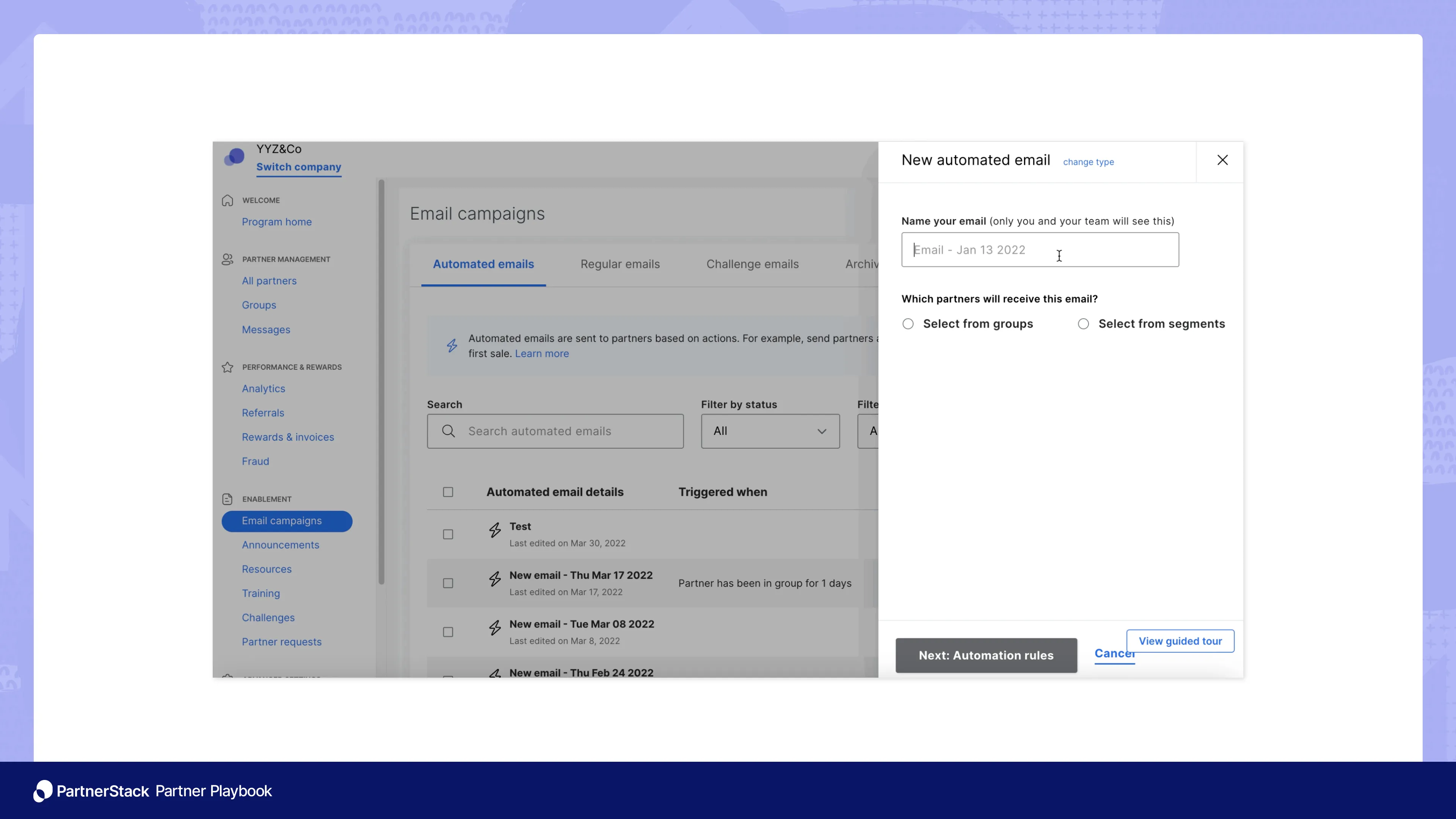The width and height of the screenshot is (1456, 819).
Task: Click the Partner Management people icon
Action: click(x=227, y=259)
